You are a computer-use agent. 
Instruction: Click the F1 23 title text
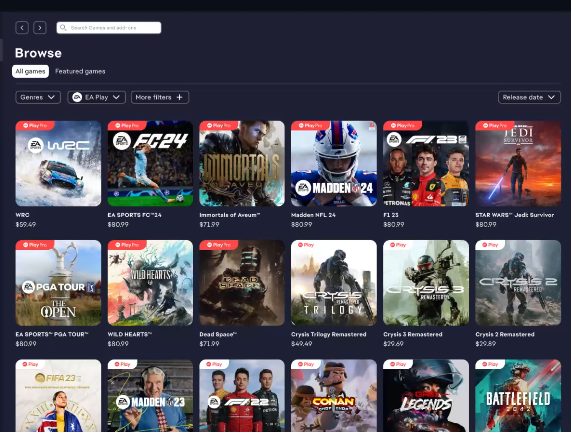pos(391,215)
